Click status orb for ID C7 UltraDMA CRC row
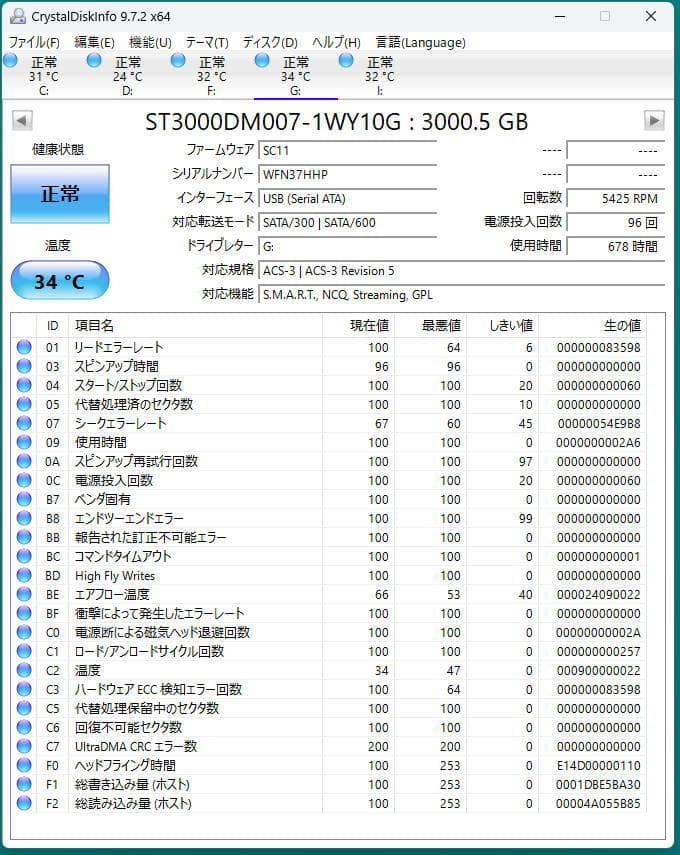Viewport: 680px width, 855px height. coord(24,746)
